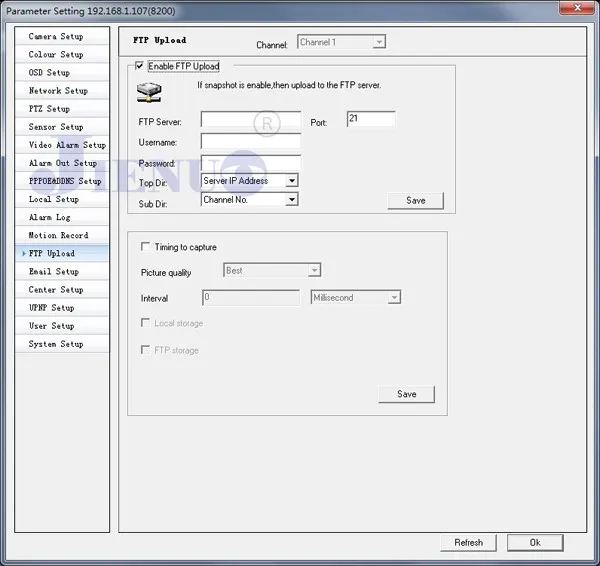Image resolution: width=600 pixels, height=566 pixels.
Task: Open the Picture quality dropdown
Action: click(272, 270)
